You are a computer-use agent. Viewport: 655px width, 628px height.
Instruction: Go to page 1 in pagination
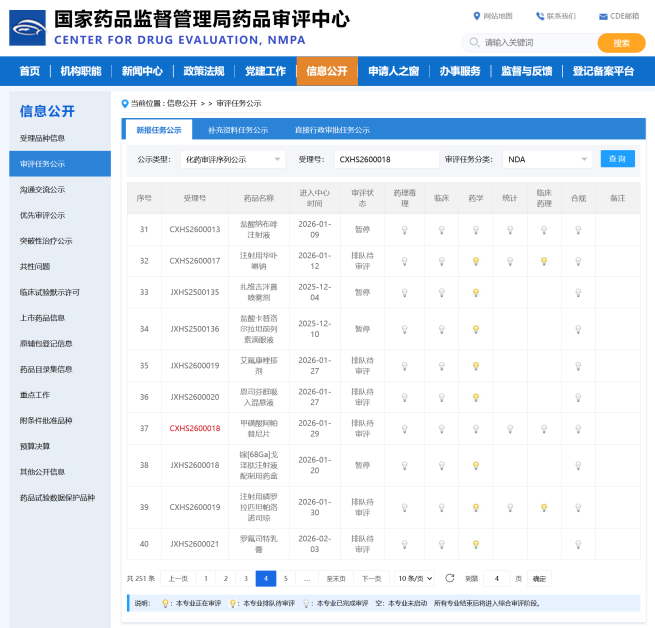click(206, 578)
